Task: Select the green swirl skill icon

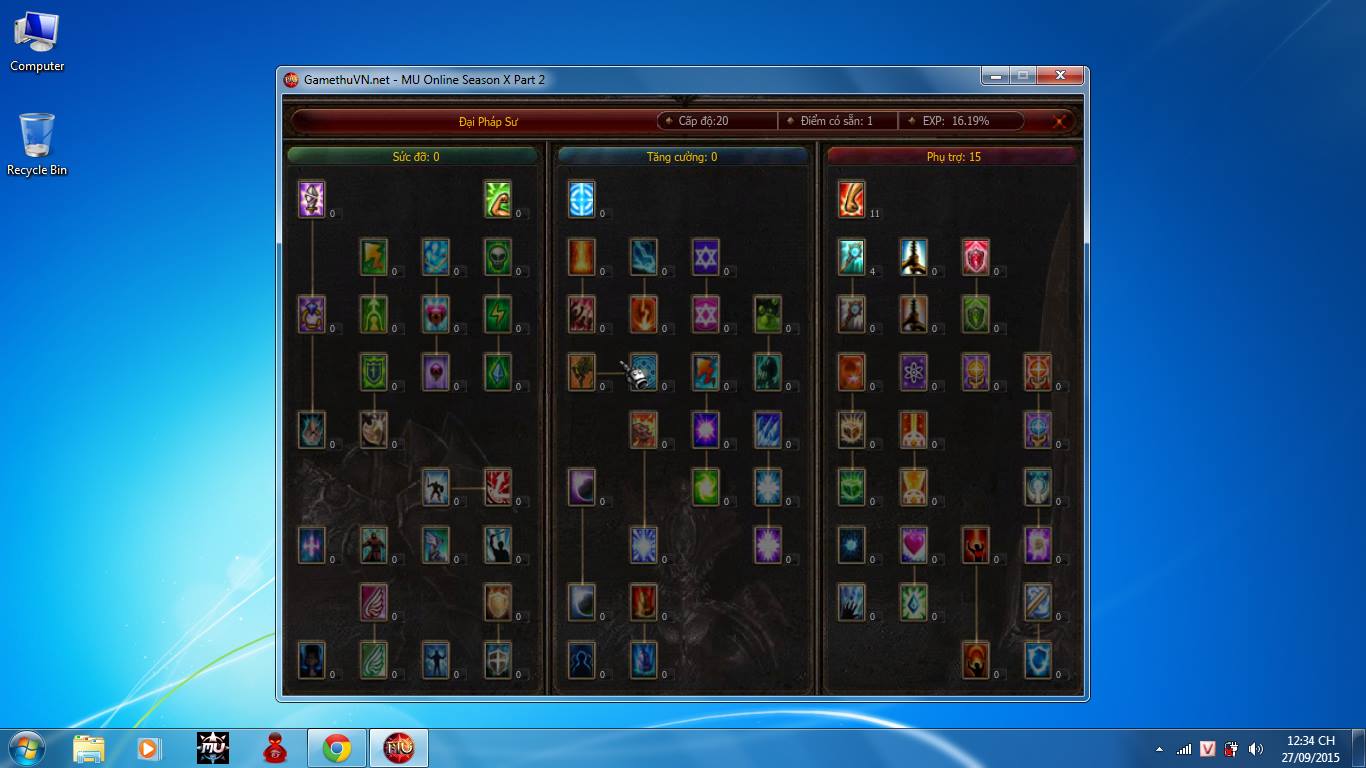Action: click(x=706, y=487)
